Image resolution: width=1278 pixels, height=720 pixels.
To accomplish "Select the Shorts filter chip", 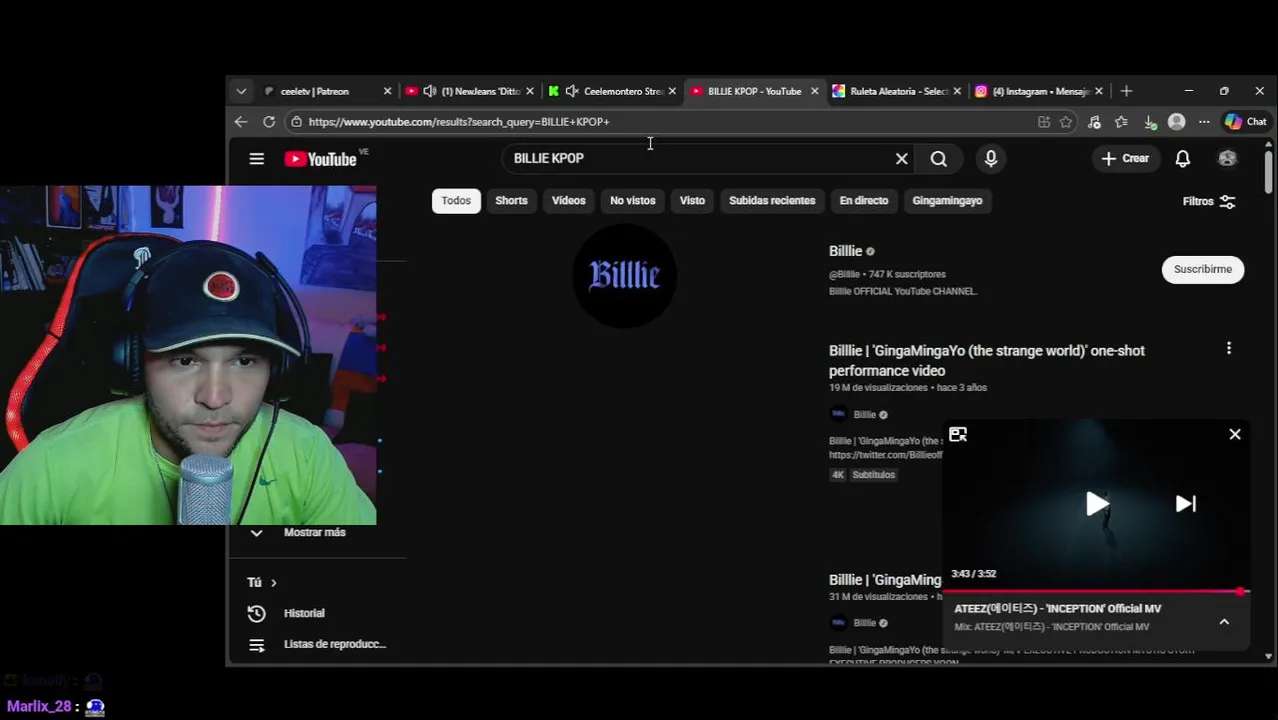I will pyautogui.click(x=511, y=200).
